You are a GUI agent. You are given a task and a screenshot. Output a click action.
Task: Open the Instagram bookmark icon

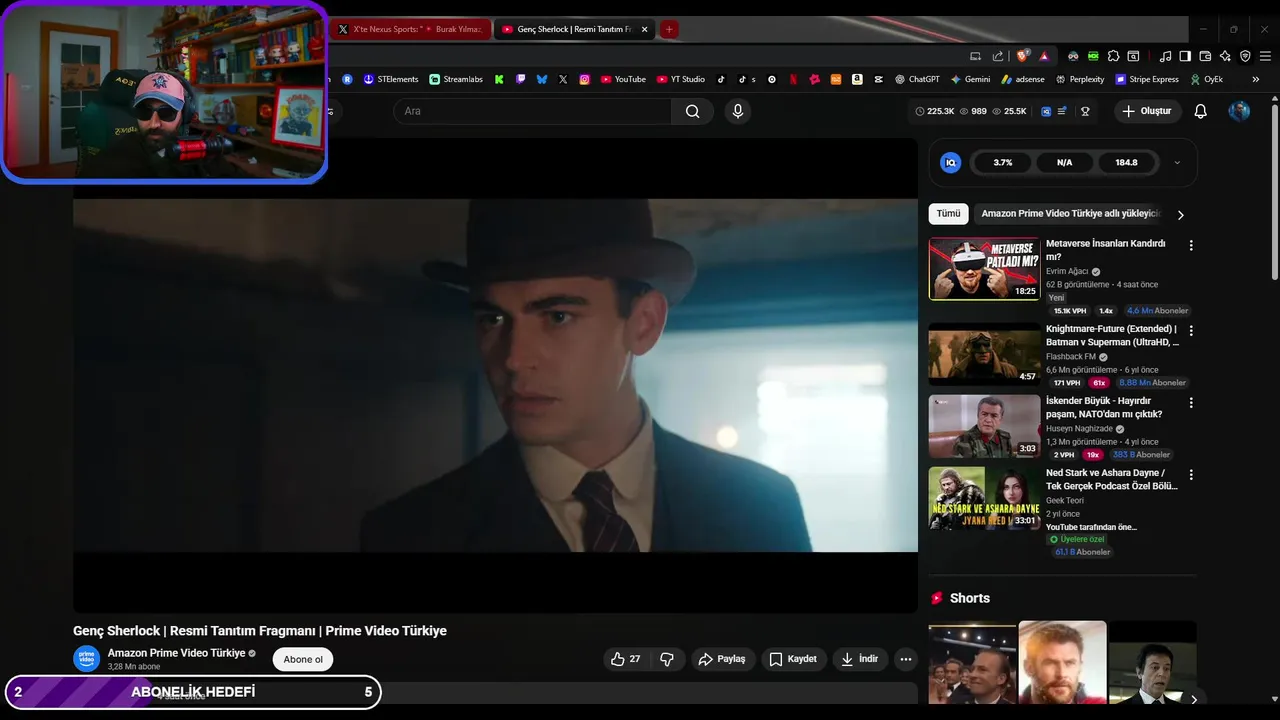click(x=585, y=79)
